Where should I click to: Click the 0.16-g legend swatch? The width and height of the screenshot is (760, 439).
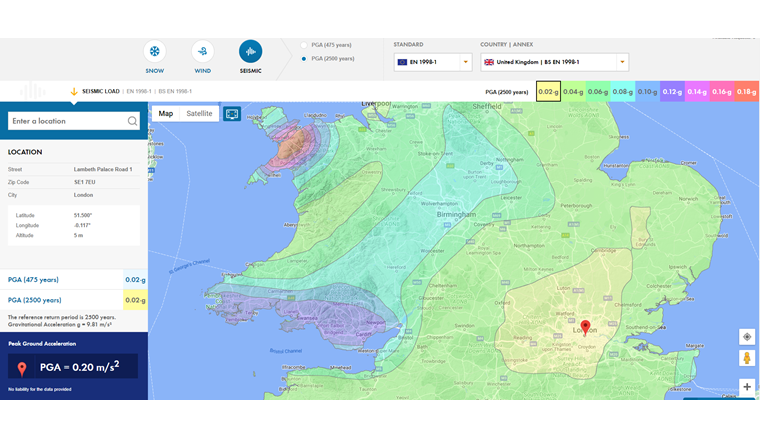pyautogui.click(x=722, y=92)
